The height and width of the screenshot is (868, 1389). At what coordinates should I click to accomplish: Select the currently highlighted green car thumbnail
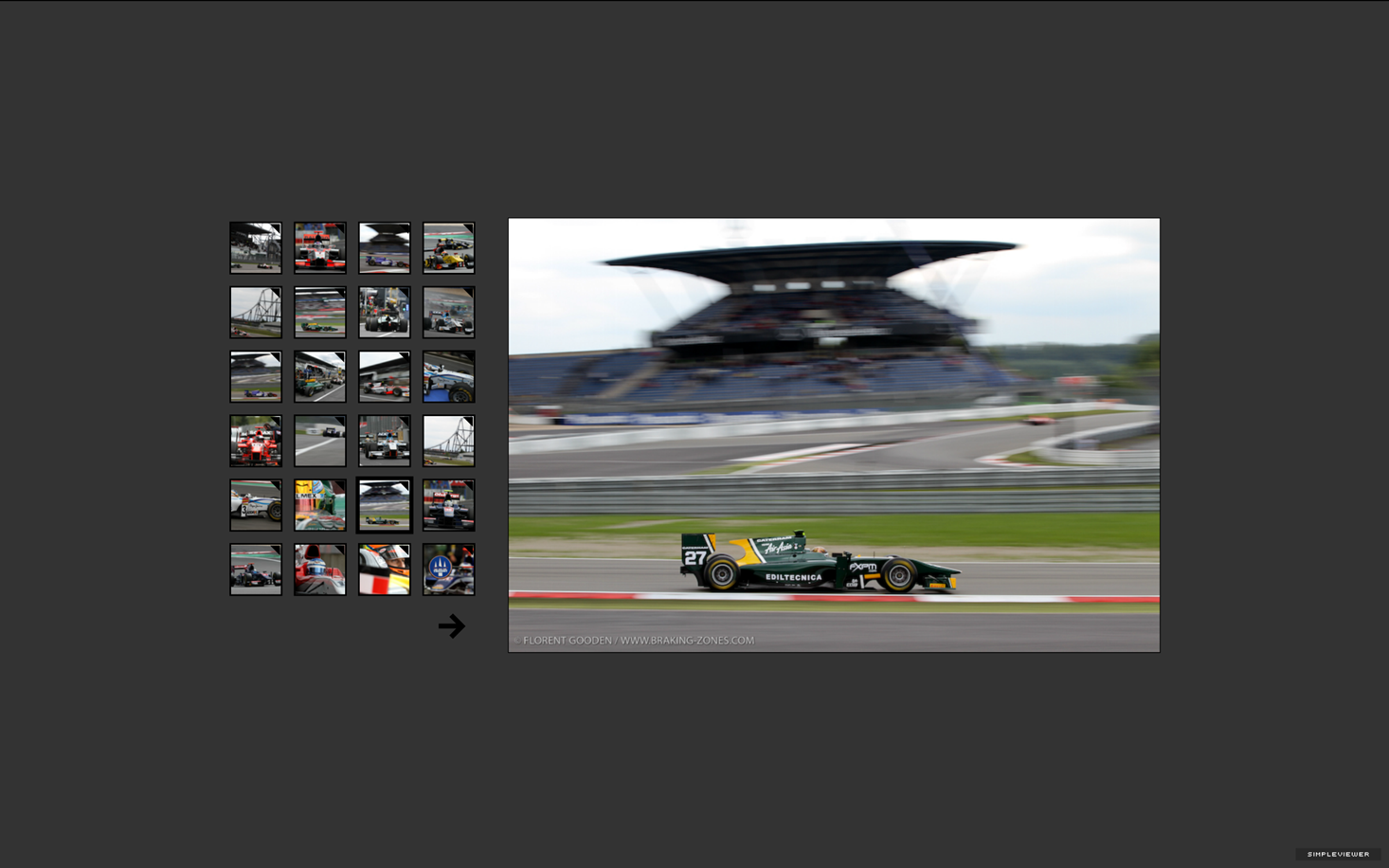(385, 505)
